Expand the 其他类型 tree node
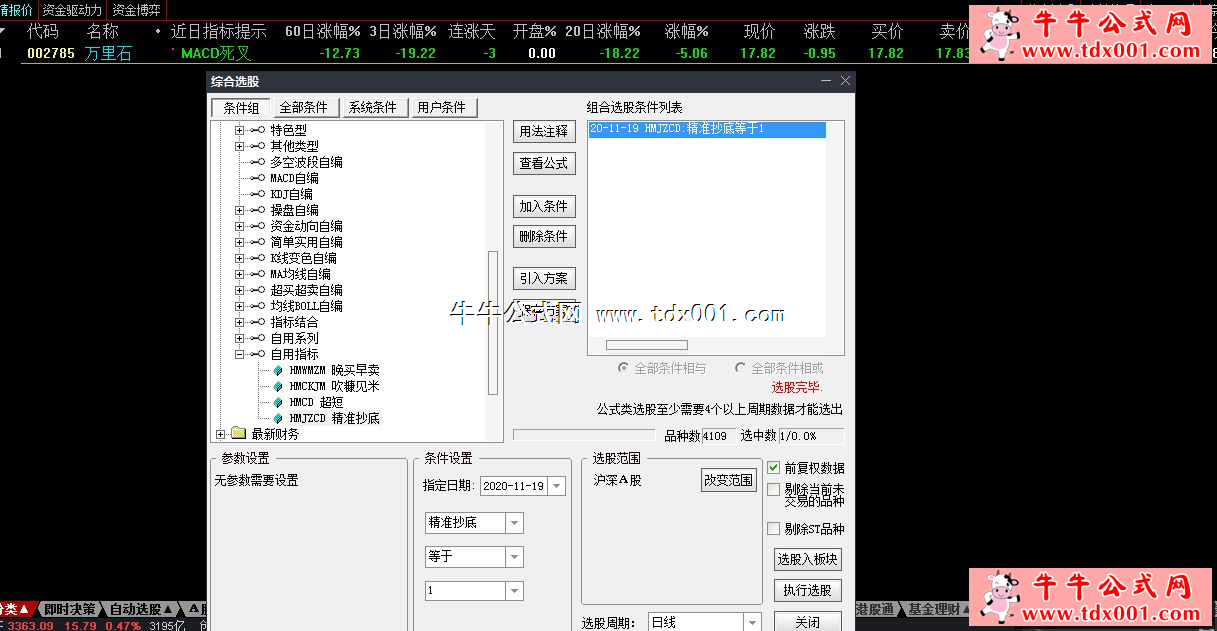1217x631 pixels. [239, 146]
